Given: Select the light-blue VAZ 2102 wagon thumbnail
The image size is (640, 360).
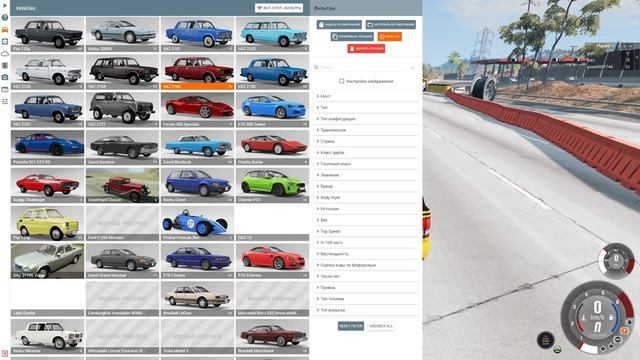Looking at the screenshot, I should (x=273, y=34).
